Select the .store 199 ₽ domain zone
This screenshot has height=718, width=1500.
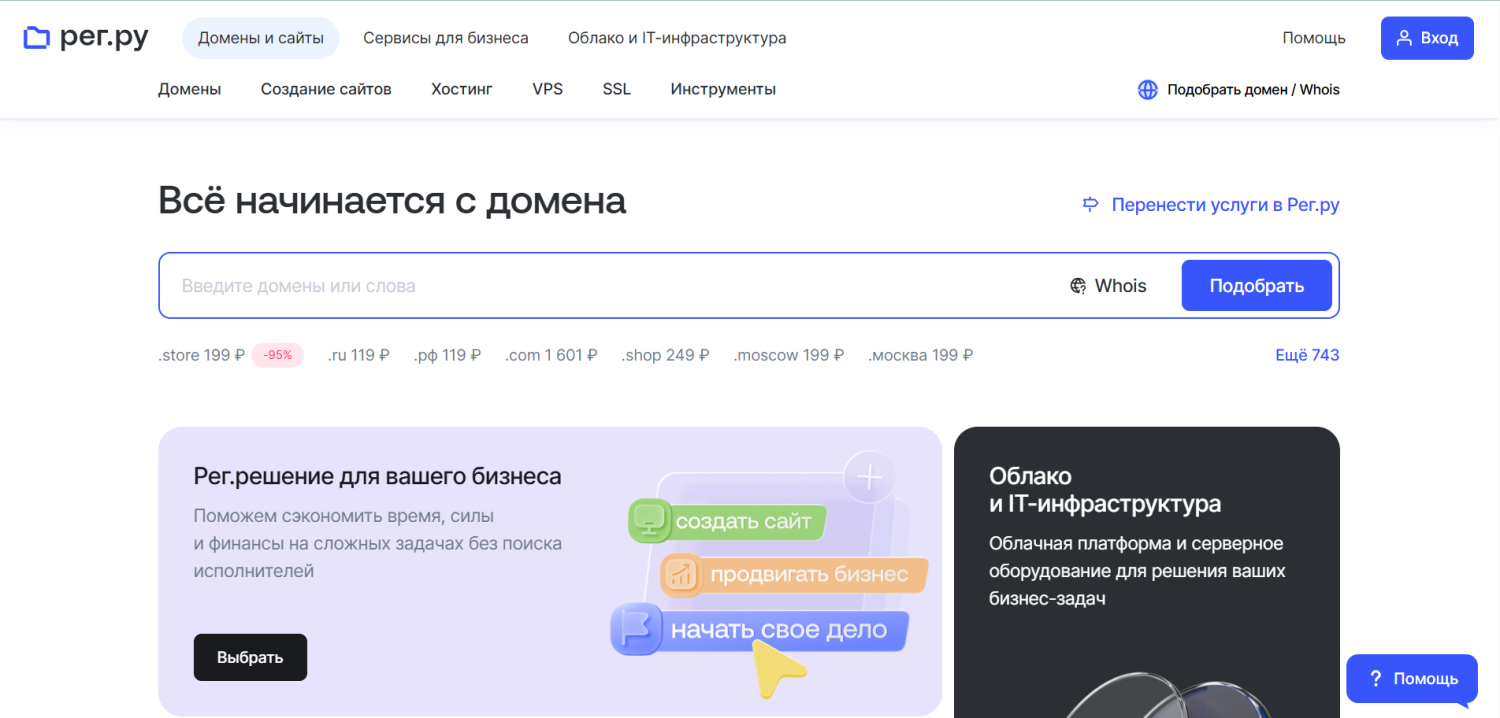click(x=201, y=355)
